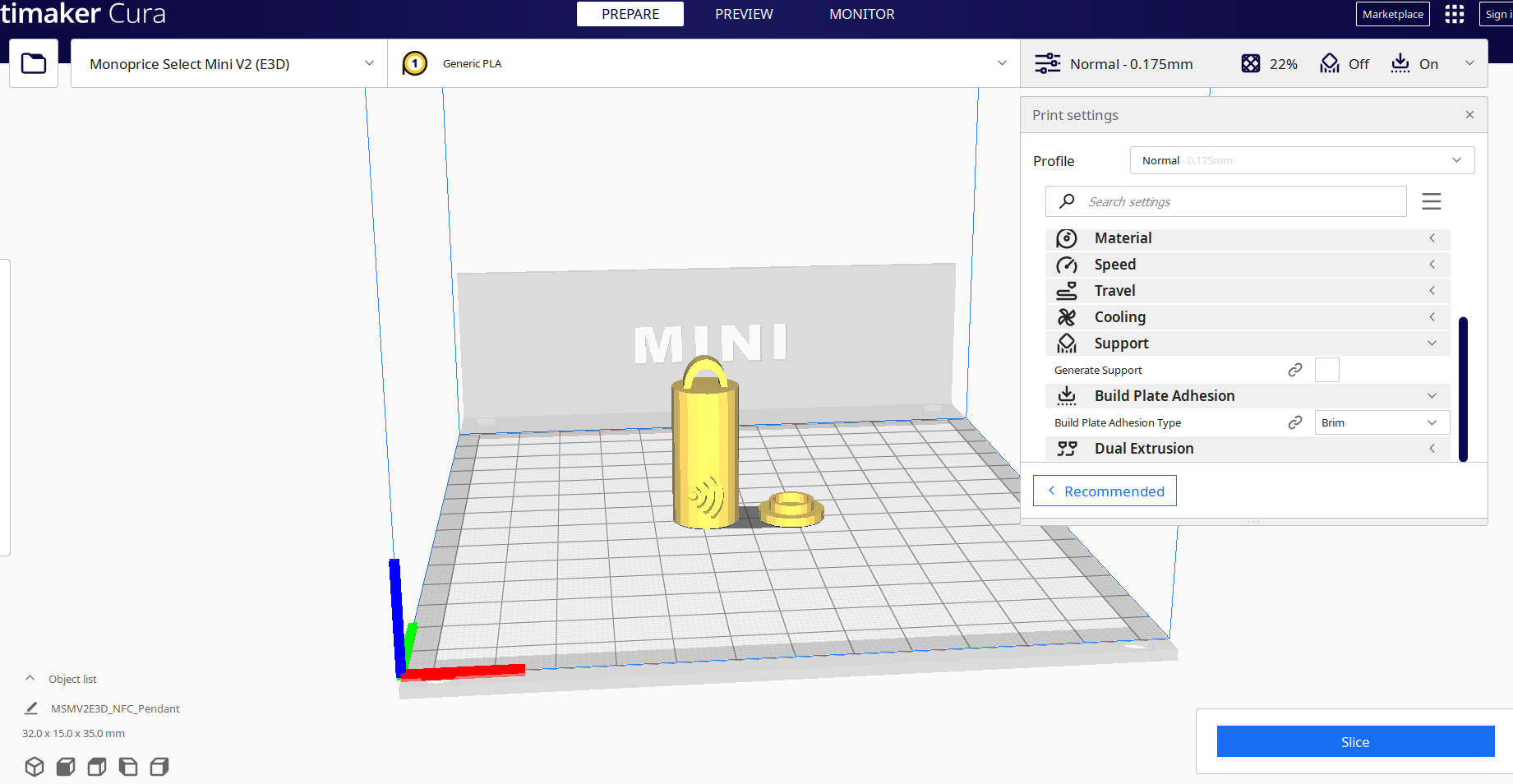Open file folder icon button
1513x784 pixels.
tap(34, 63)
